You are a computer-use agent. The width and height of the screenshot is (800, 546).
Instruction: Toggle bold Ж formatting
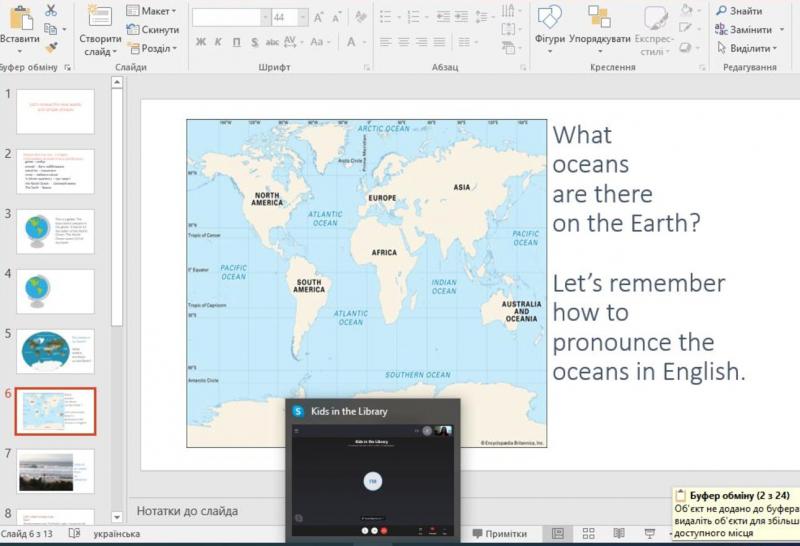(201, 42)
